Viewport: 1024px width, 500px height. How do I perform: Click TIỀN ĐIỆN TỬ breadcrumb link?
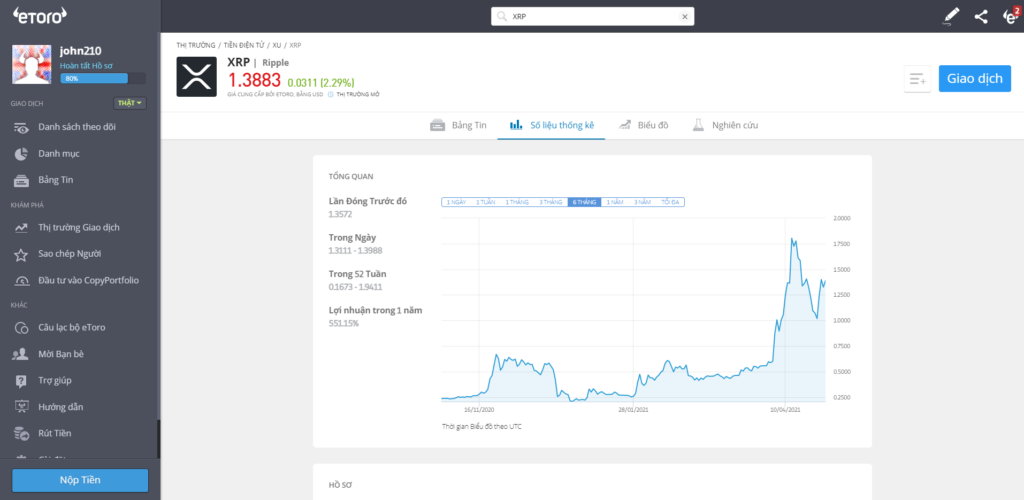246,45
